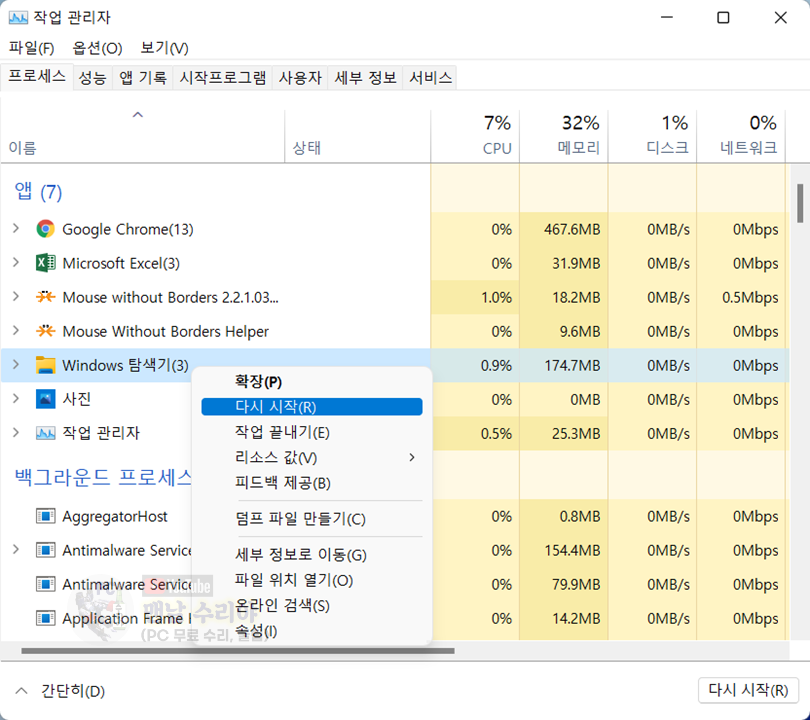
Task: Switch to the 시작프로그램 tab
Action: pos(223,77)
